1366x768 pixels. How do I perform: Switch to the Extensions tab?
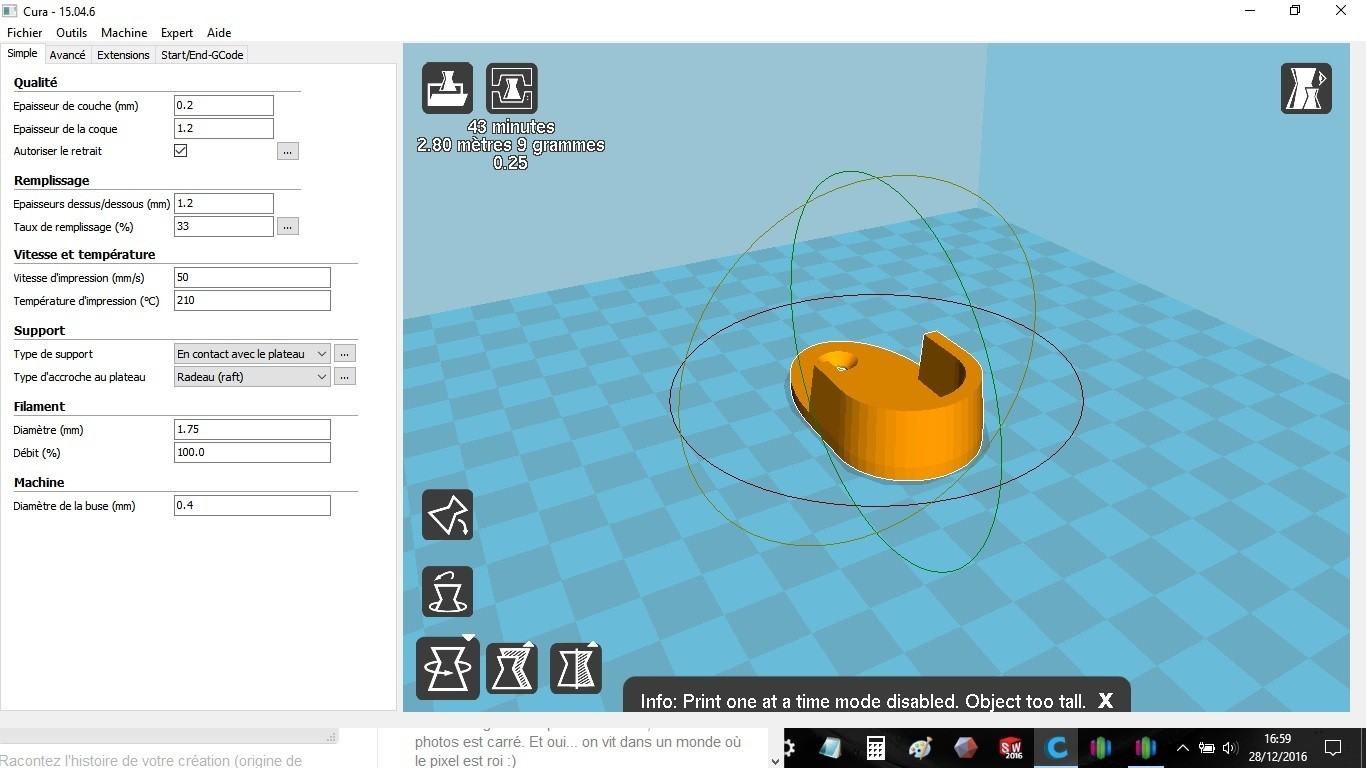click(123, 55)
